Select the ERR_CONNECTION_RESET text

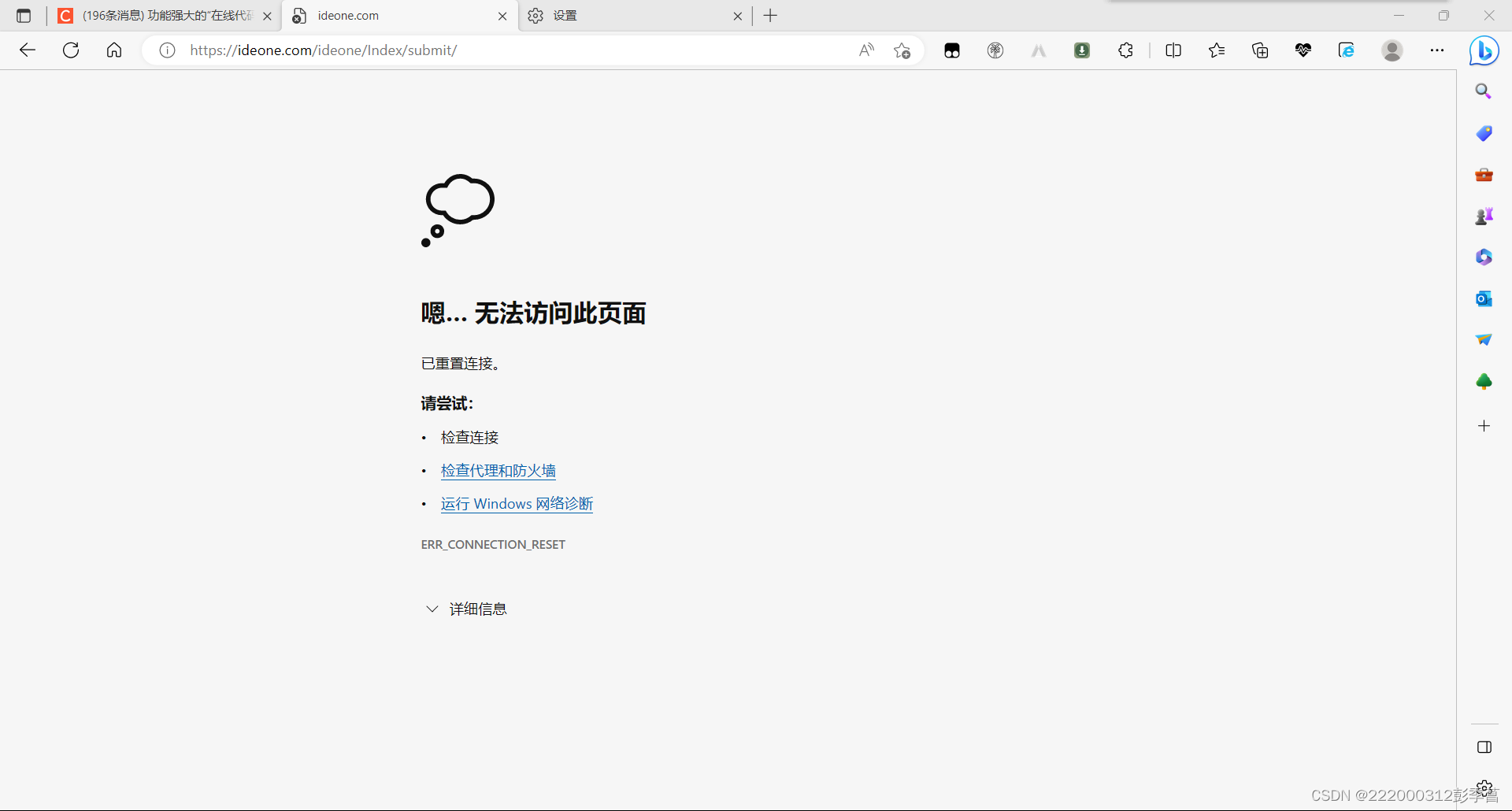pyautogui.click(x=493, y=545)
